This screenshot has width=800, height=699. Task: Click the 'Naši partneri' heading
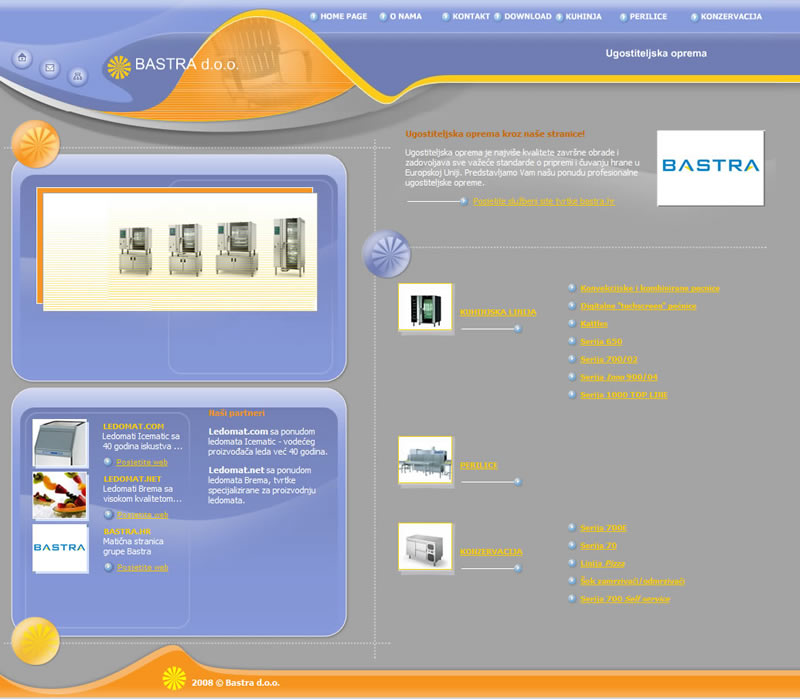pyautogui.click(x=237, y=413)
